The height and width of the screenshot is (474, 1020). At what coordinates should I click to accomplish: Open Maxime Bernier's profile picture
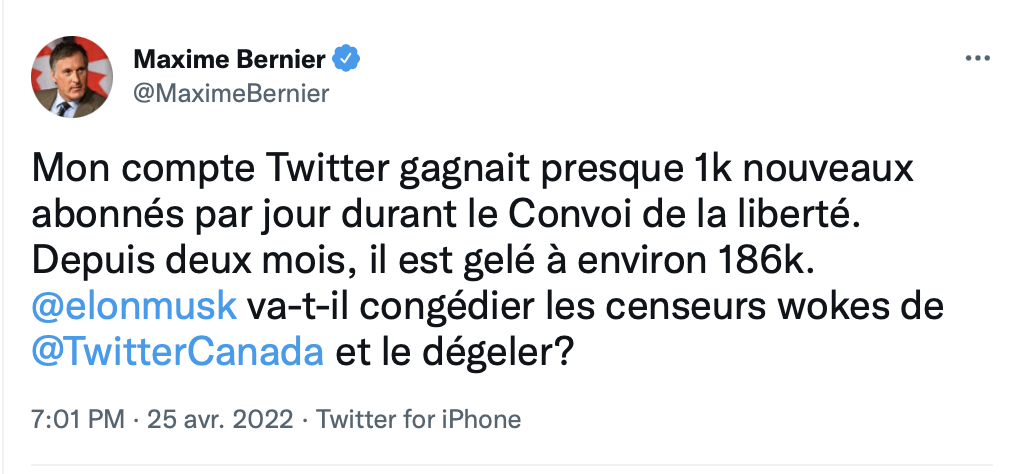point(72,77)
